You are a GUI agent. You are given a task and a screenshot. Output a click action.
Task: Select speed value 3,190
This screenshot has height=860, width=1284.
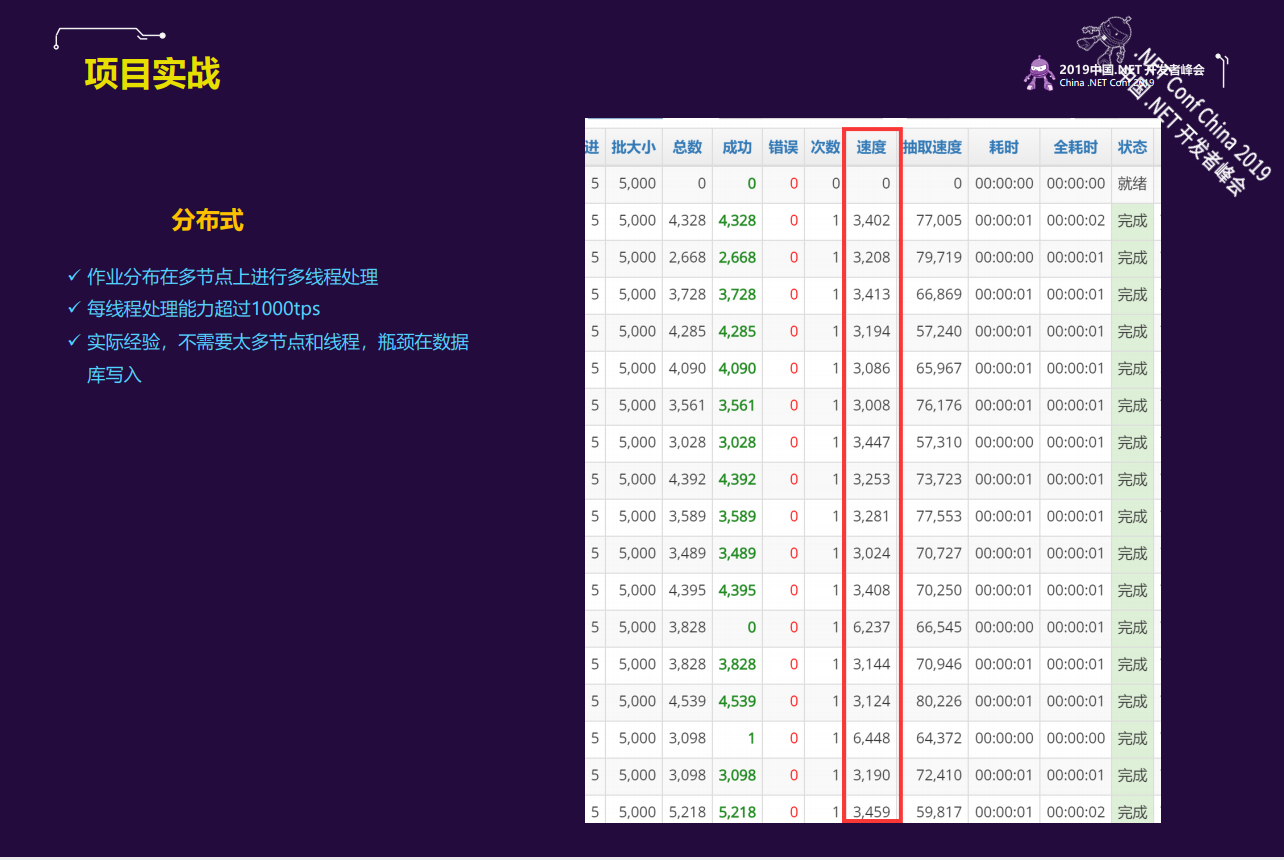click(871, 776)
